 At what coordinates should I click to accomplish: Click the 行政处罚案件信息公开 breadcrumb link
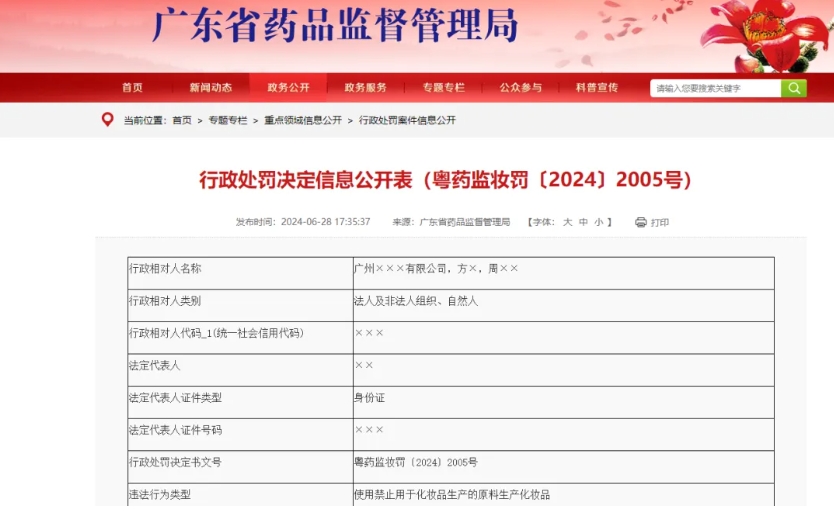pos(407,120)
